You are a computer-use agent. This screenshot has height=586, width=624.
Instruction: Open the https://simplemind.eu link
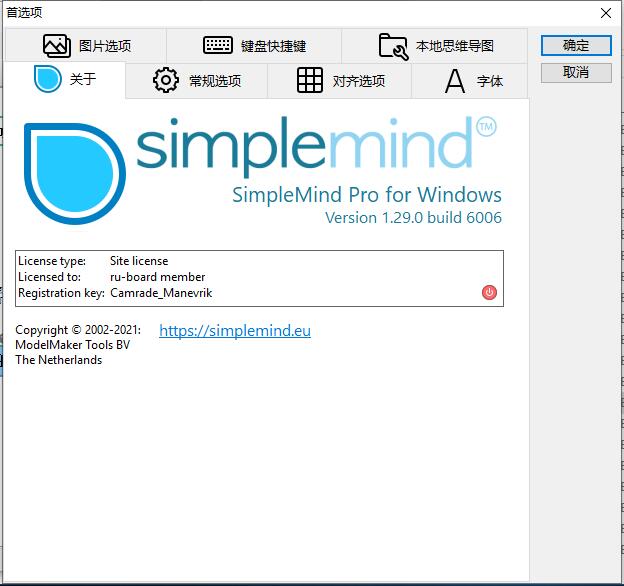tap(235, 331)
